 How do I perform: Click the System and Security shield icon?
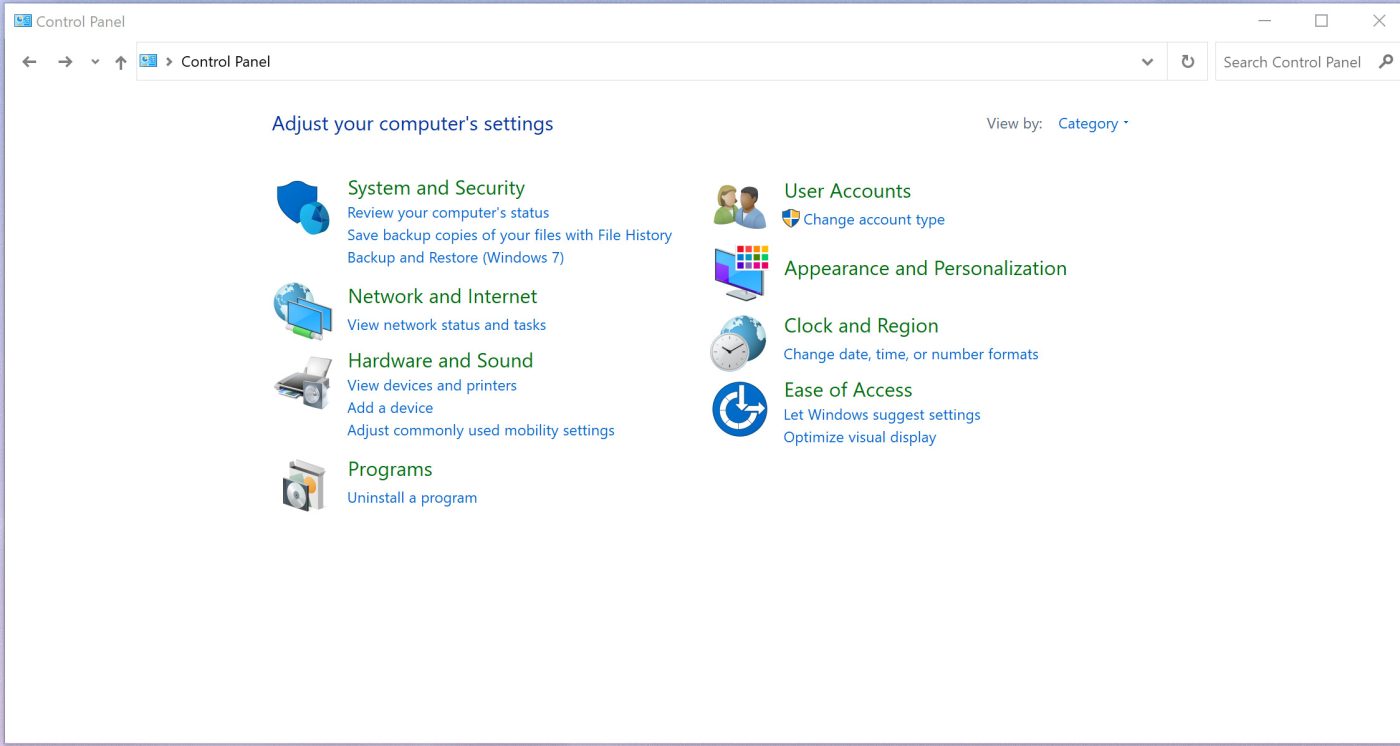302,208
